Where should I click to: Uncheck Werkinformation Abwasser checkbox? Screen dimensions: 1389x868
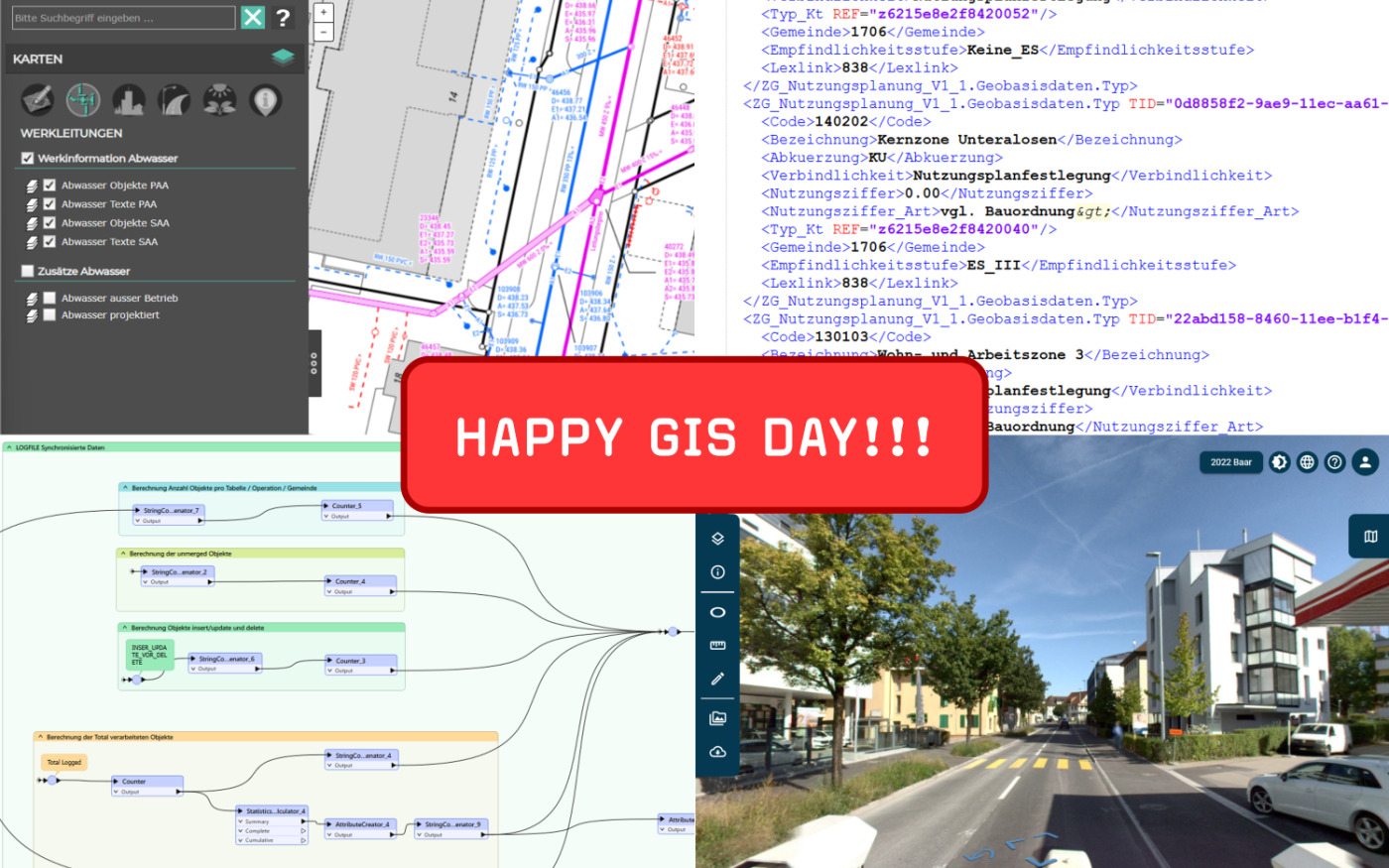[28, 159]
